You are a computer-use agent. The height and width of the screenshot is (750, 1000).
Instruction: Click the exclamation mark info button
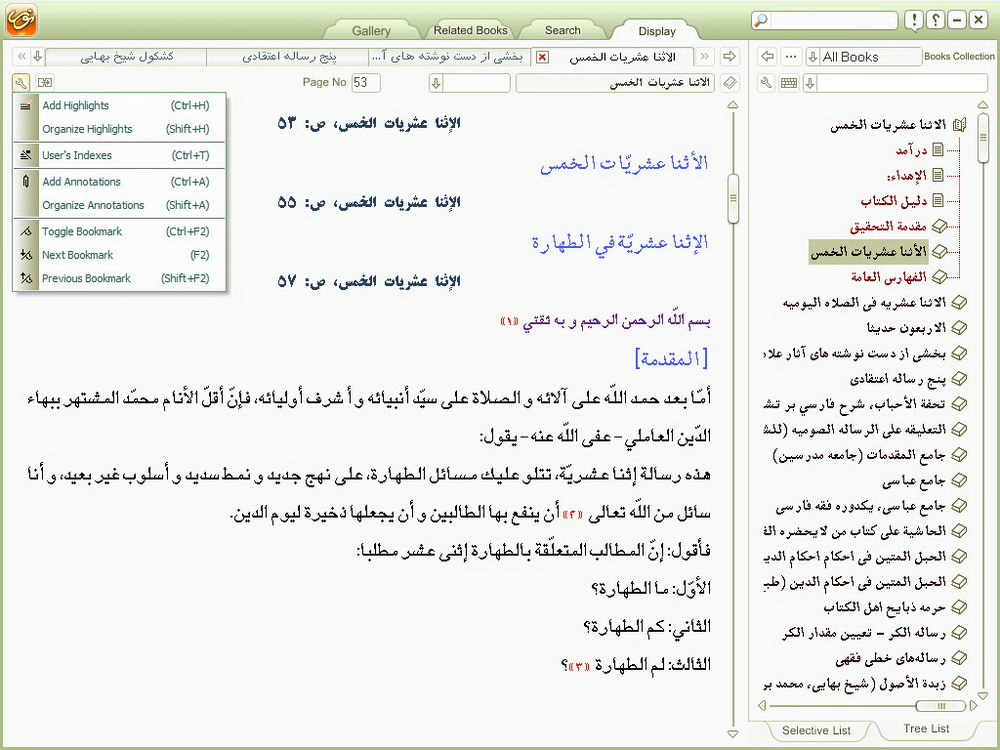click(x=914, y=20)
